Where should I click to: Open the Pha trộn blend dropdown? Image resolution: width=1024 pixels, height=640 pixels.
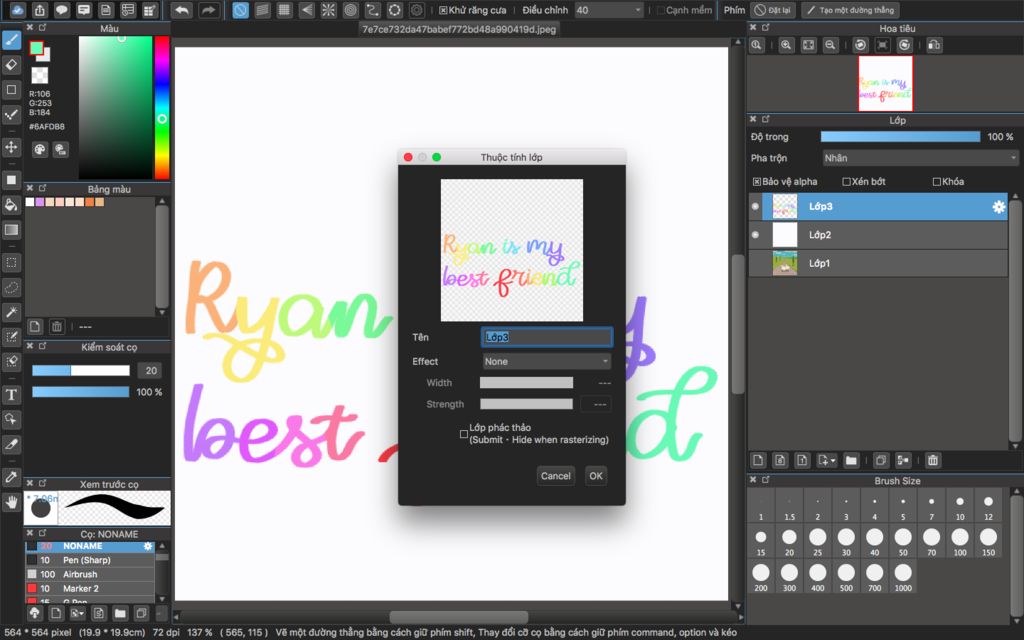coord(920,158)
